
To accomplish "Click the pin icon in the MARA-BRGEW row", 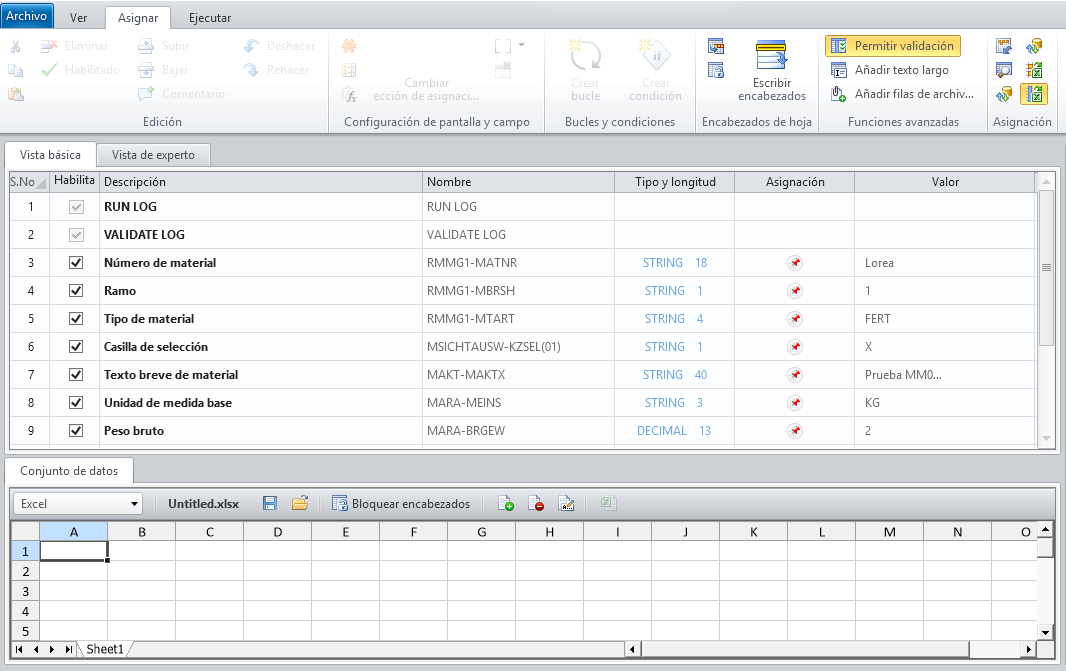I will 795,430.
